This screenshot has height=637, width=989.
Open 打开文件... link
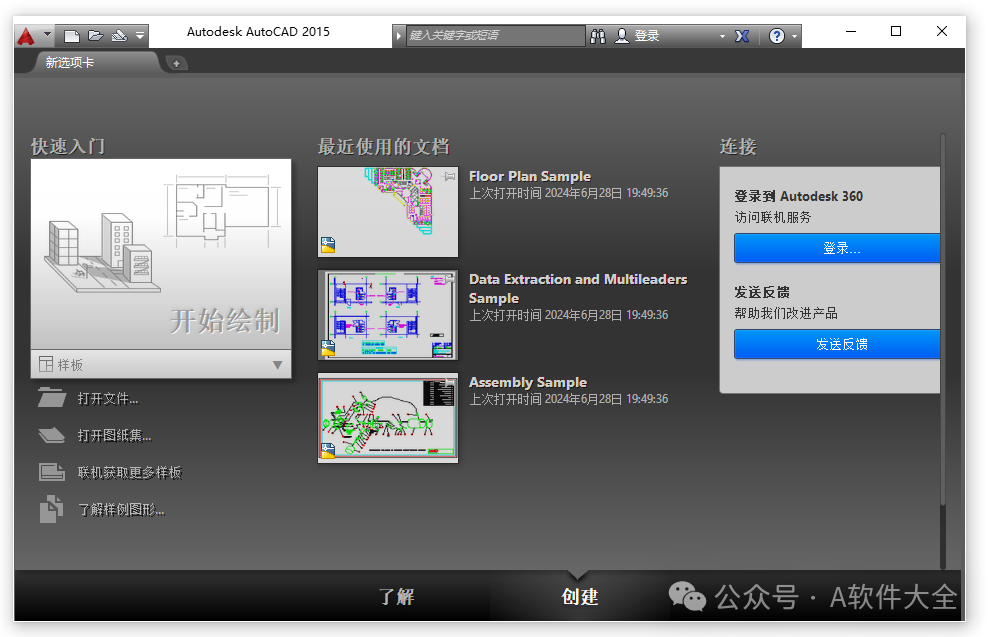[108, 399]
